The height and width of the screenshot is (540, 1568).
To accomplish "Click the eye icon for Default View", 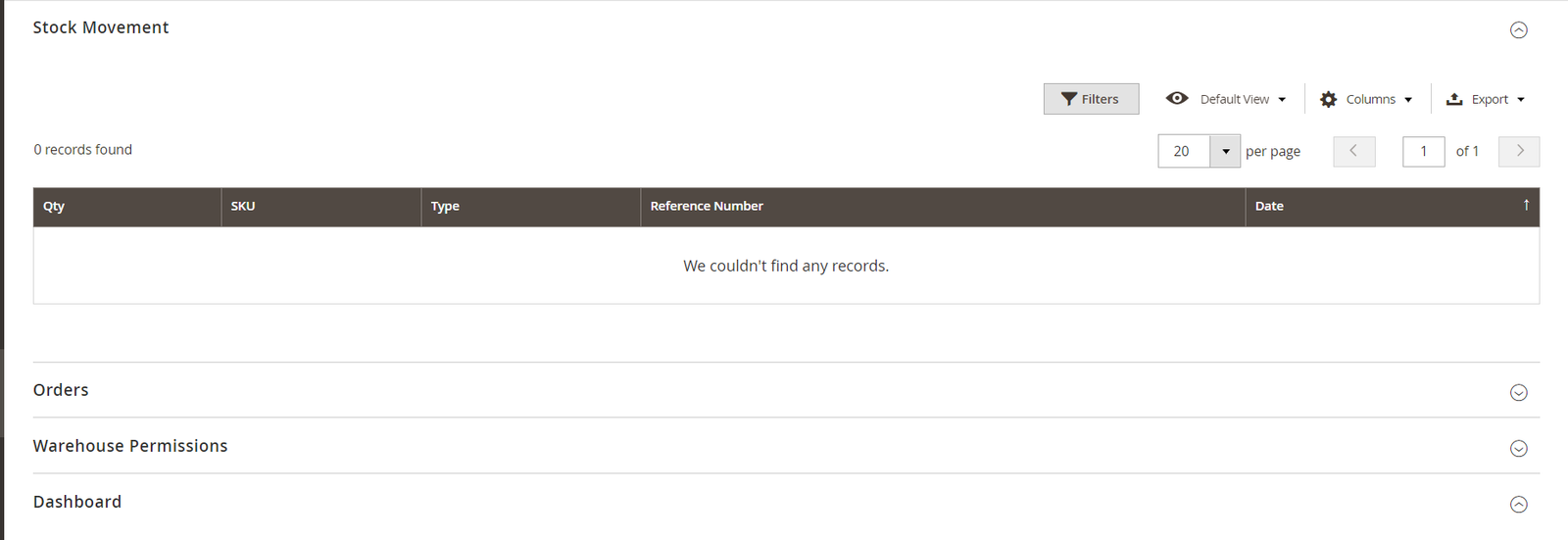I will coord(1177,98).
